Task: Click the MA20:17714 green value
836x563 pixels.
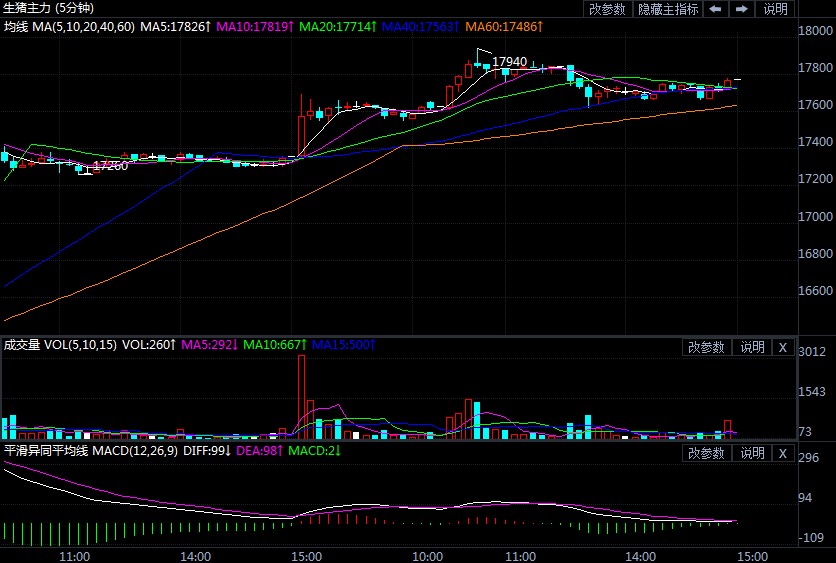Action: coord(338,27)
